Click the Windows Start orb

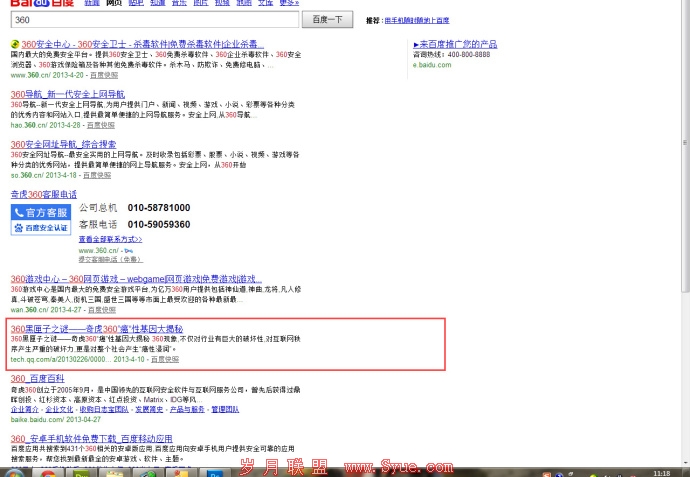click(x=13, y=473)
